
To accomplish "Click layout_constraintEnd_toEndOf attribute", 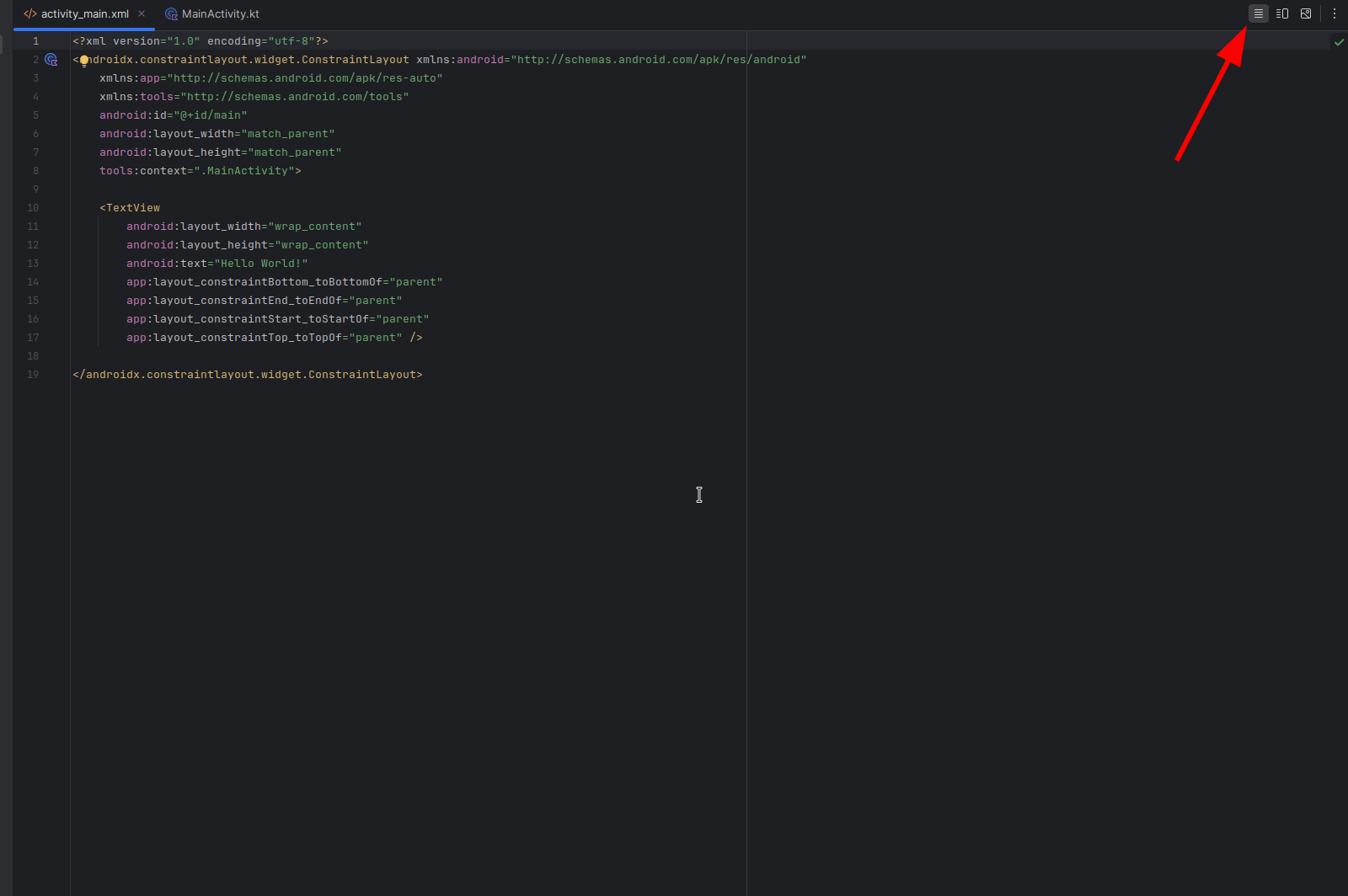I will tap(234, 301).
